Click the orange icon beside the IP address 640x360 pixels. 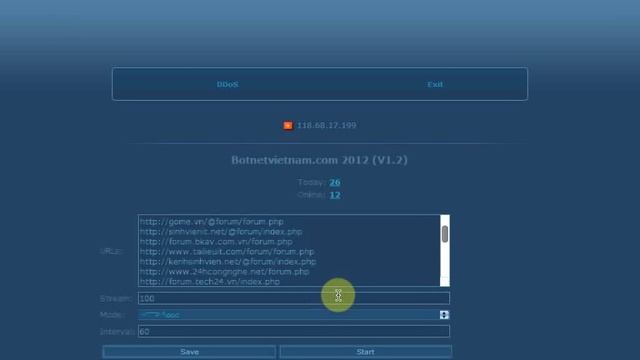click(288, 125)
